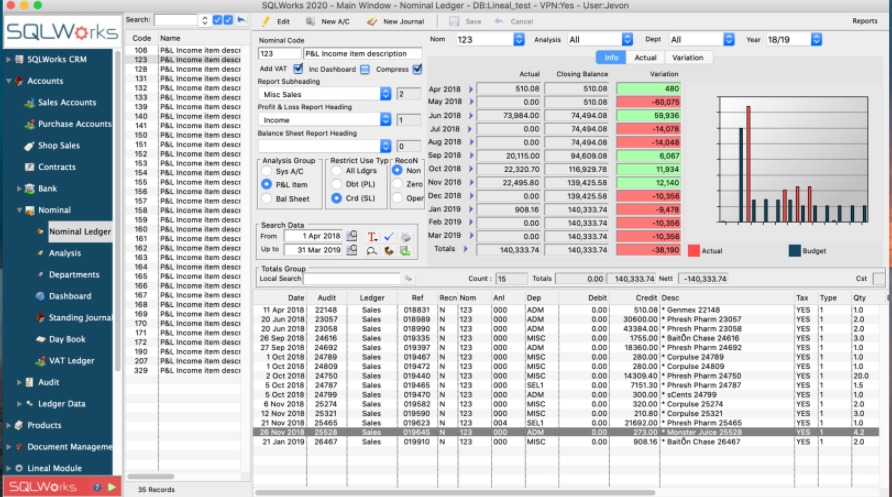Switch to the Variation tab

(688, 57)
